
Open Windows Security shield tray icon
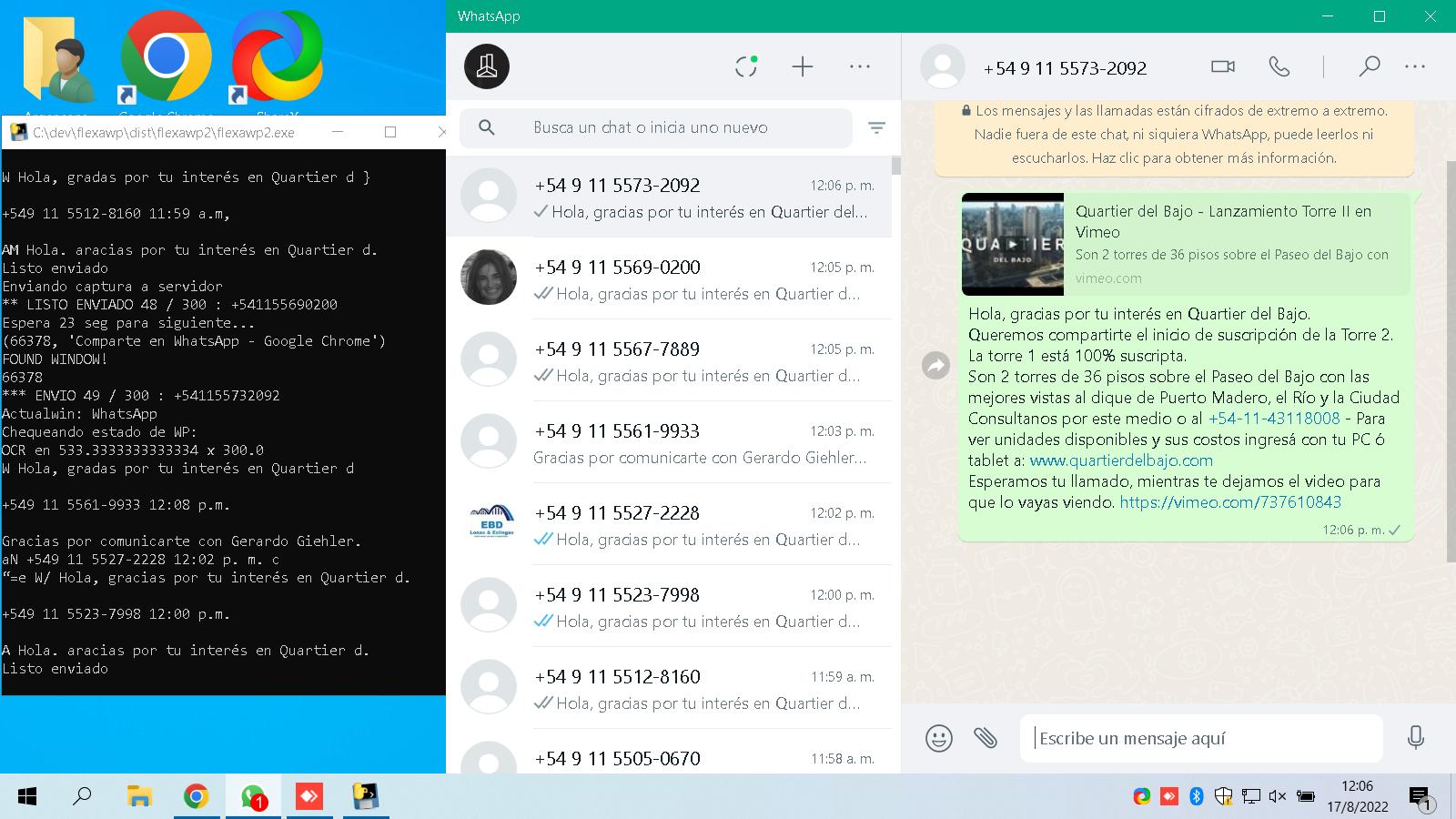1224,796
